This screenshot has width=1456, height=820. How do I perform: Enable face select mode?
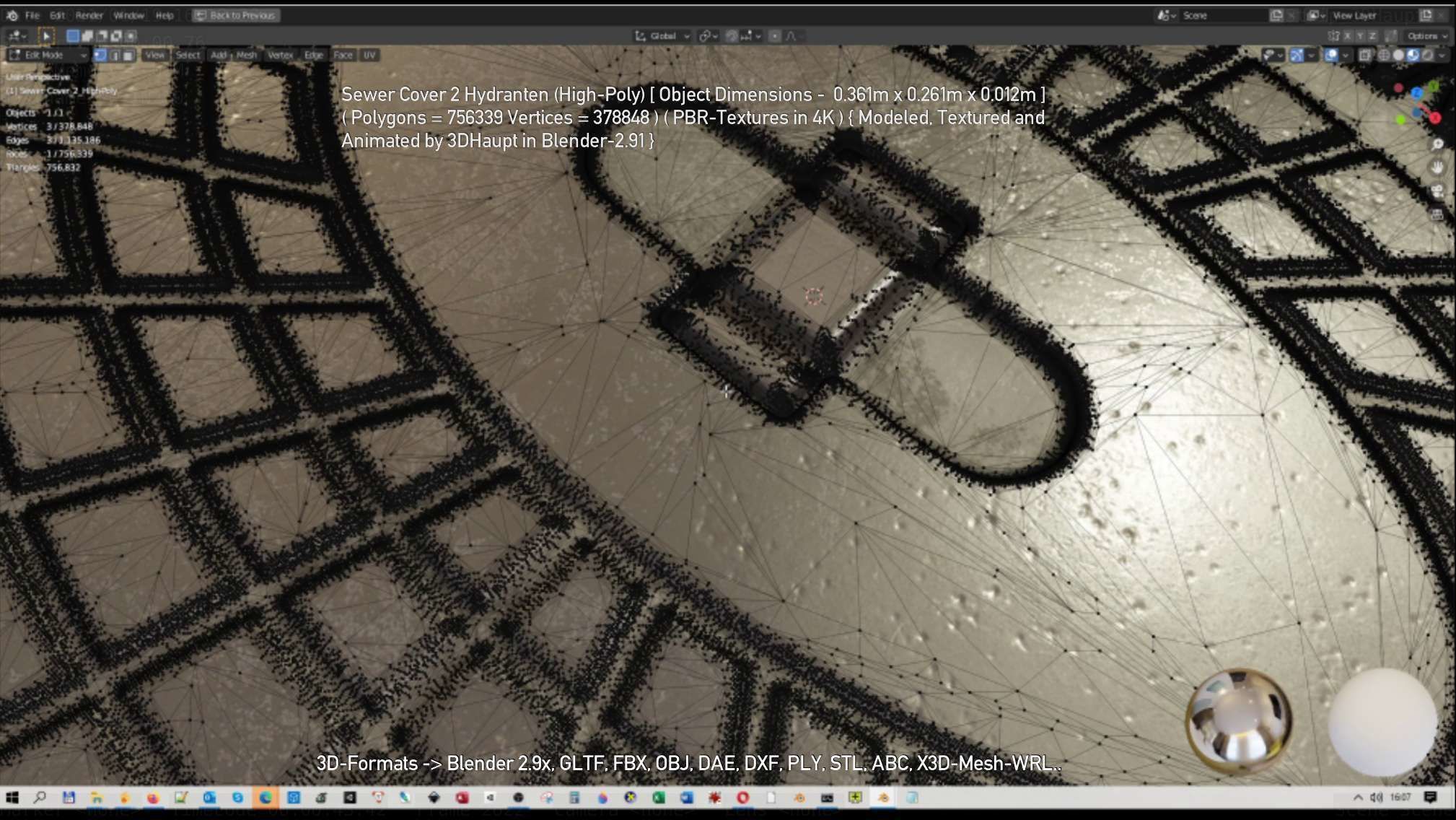click(x=128, y=55)
